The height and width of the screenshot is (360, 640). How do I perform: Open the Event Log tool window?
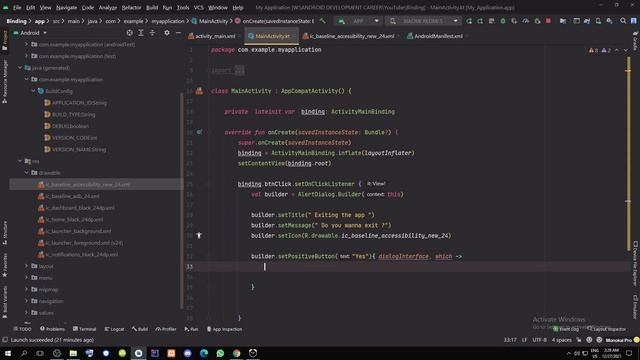pyautogui.click(x=566, y=329)
